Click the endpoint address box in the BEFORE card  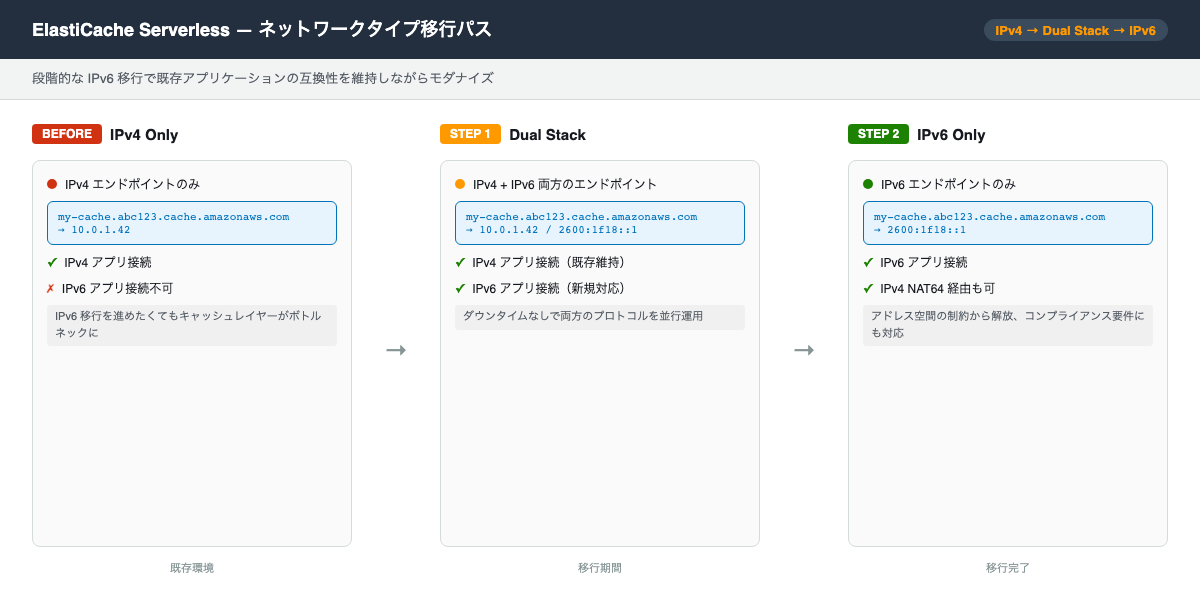(x=192, y=223)
